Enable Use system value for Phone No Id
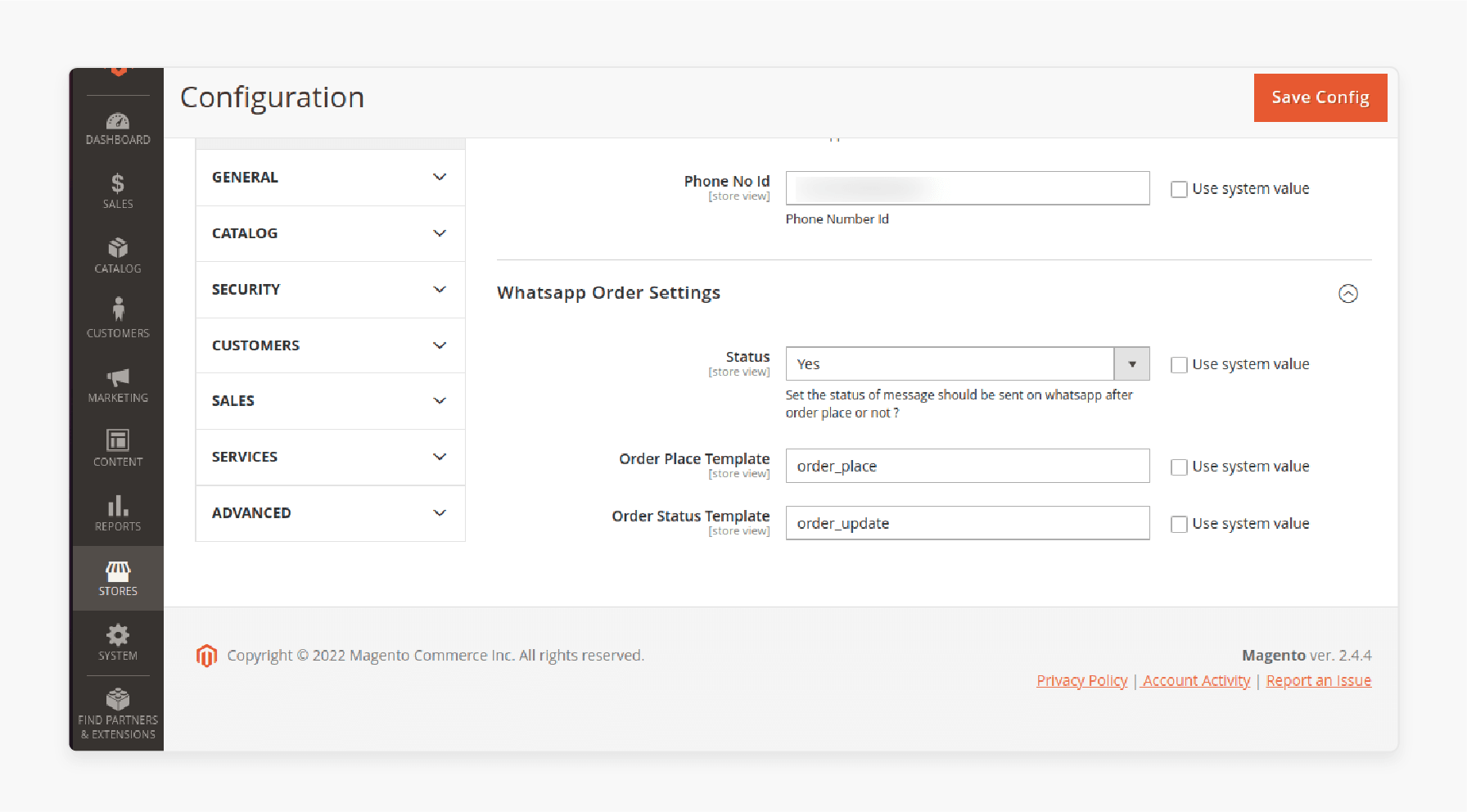The image size is (1467, 812). tap(1179, 189)
